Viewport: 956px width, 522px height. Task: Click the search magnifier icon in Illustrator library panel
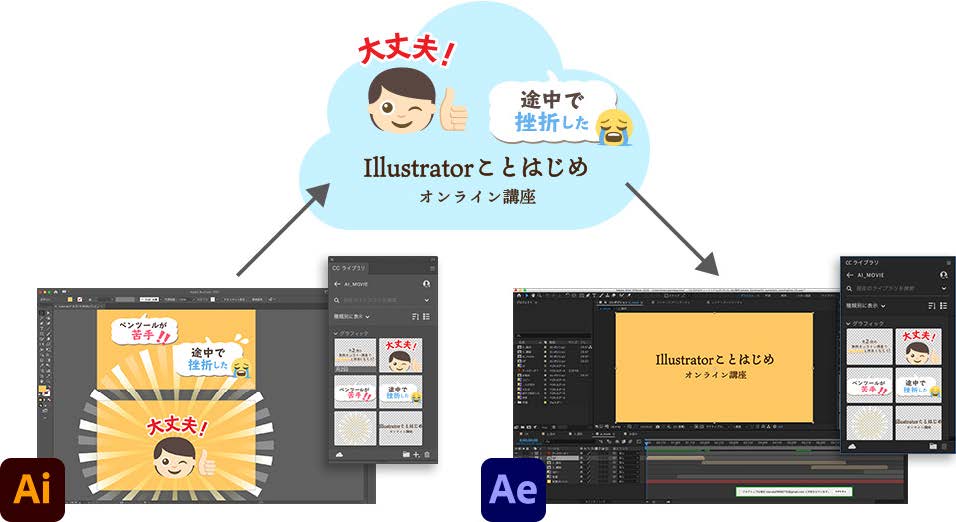click(x=337, y=300)
